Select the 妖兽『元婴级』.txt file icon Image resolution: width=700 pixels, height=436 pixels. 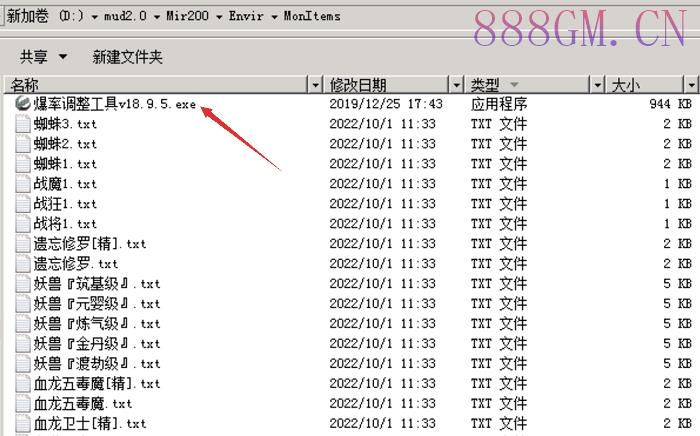point(23,304)
